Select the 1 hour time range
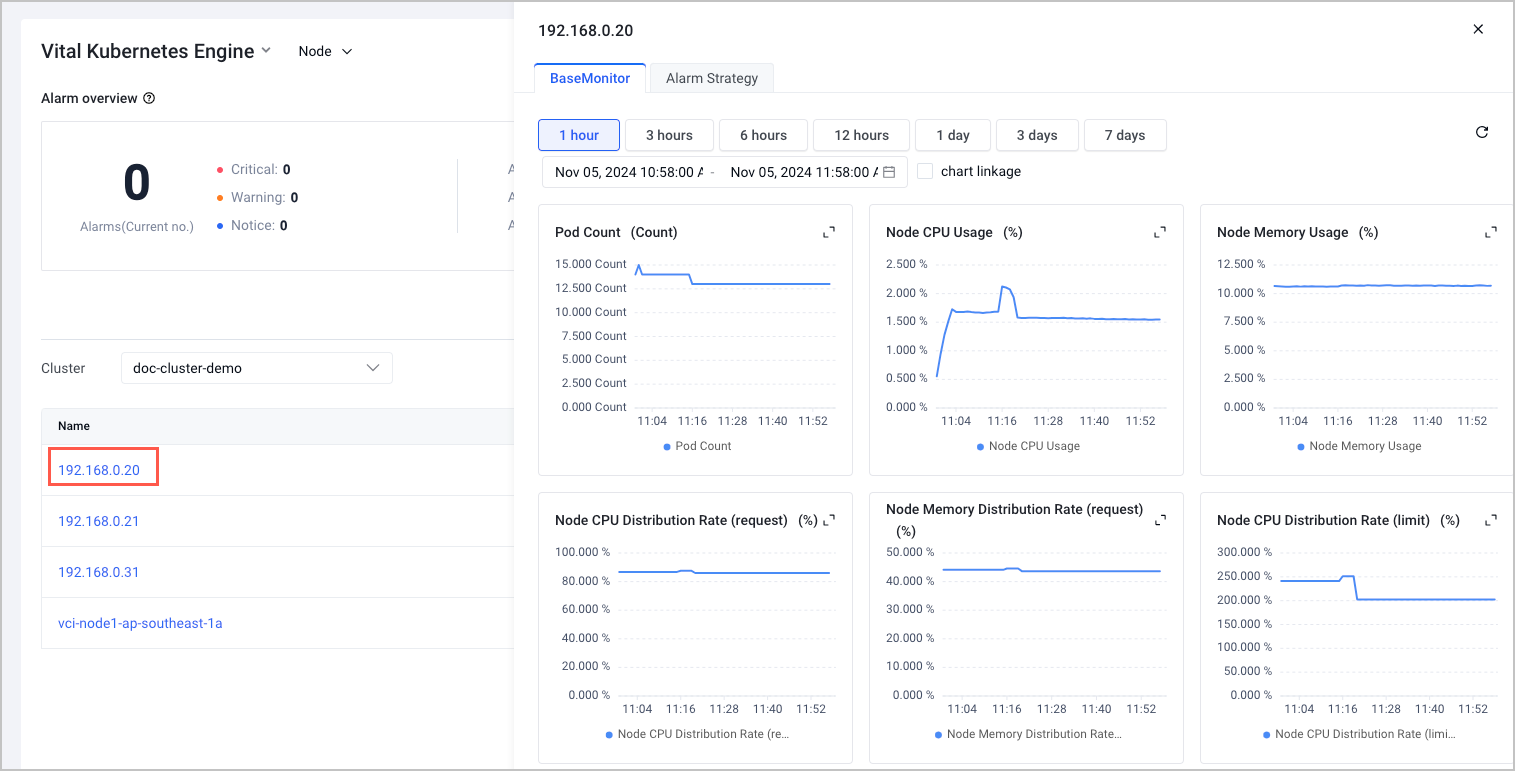This screenshot has height=771, width=1515. point(579,135)
